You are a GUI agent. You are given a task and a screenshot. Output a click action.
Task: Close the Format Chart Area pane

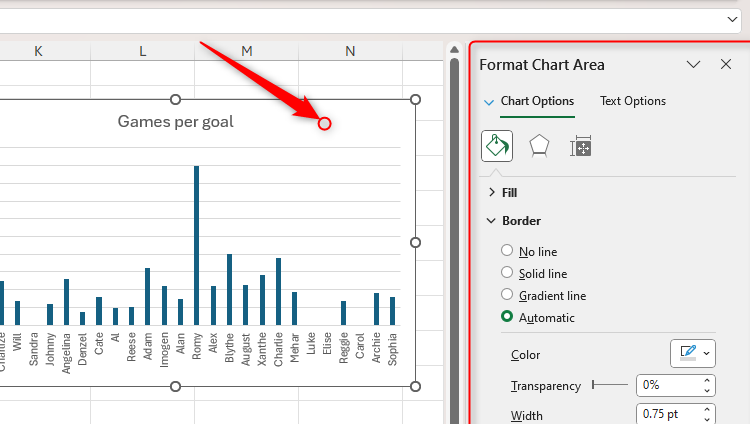[x=726, y=65]
